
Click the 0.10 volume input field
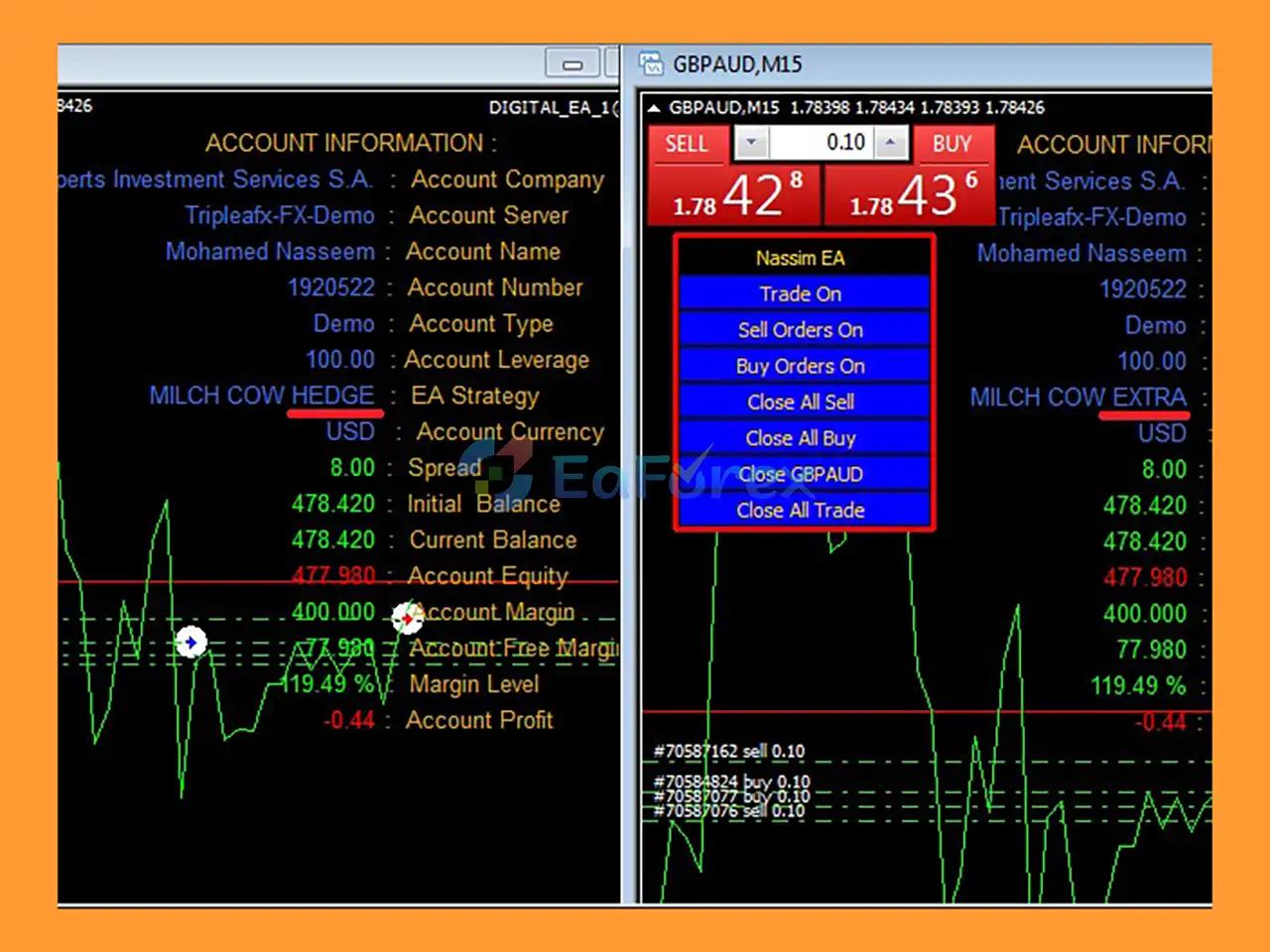[821, 143]
